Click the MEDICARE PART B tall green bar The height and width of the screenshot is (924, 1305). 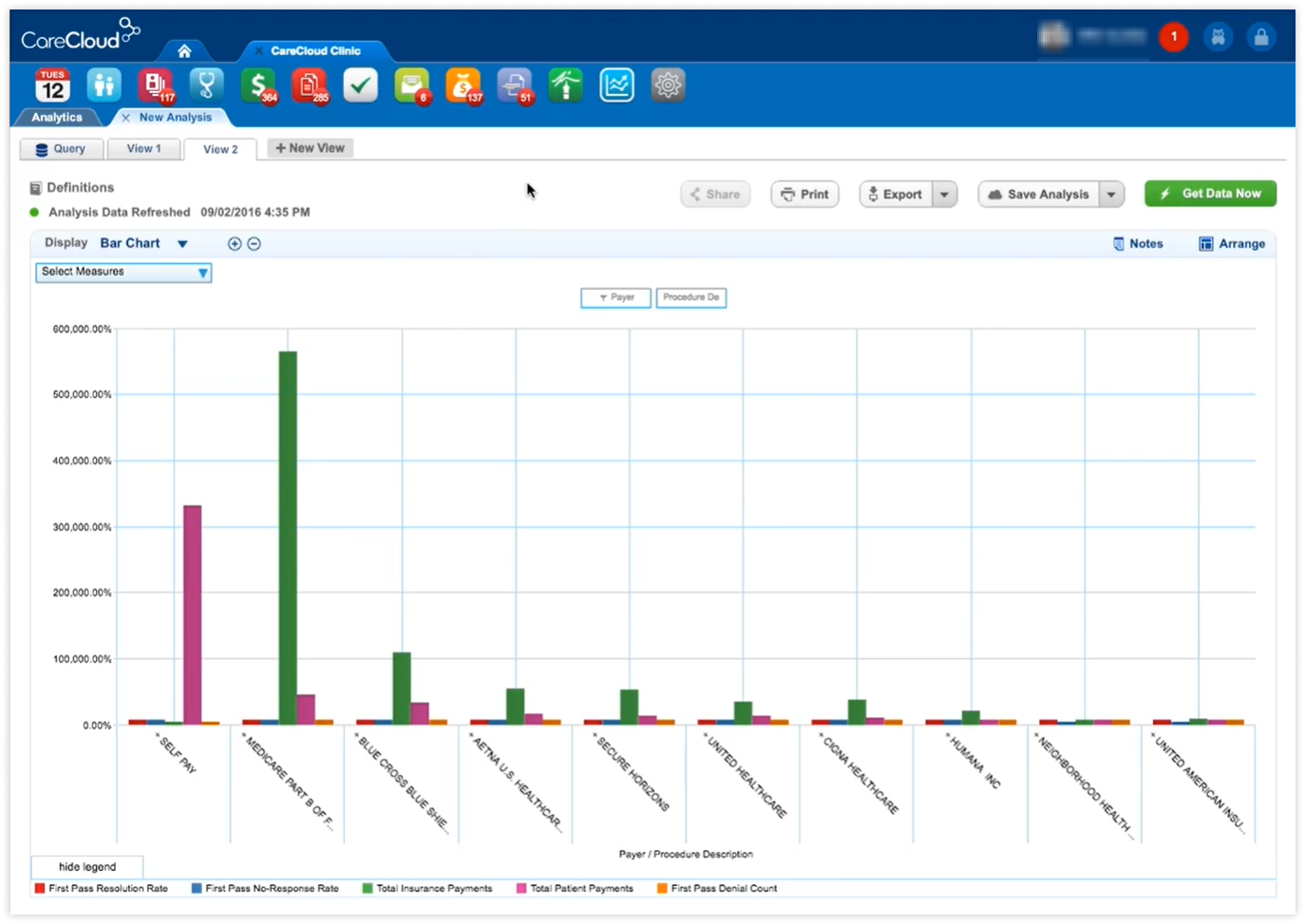click(x=288, y=538)
